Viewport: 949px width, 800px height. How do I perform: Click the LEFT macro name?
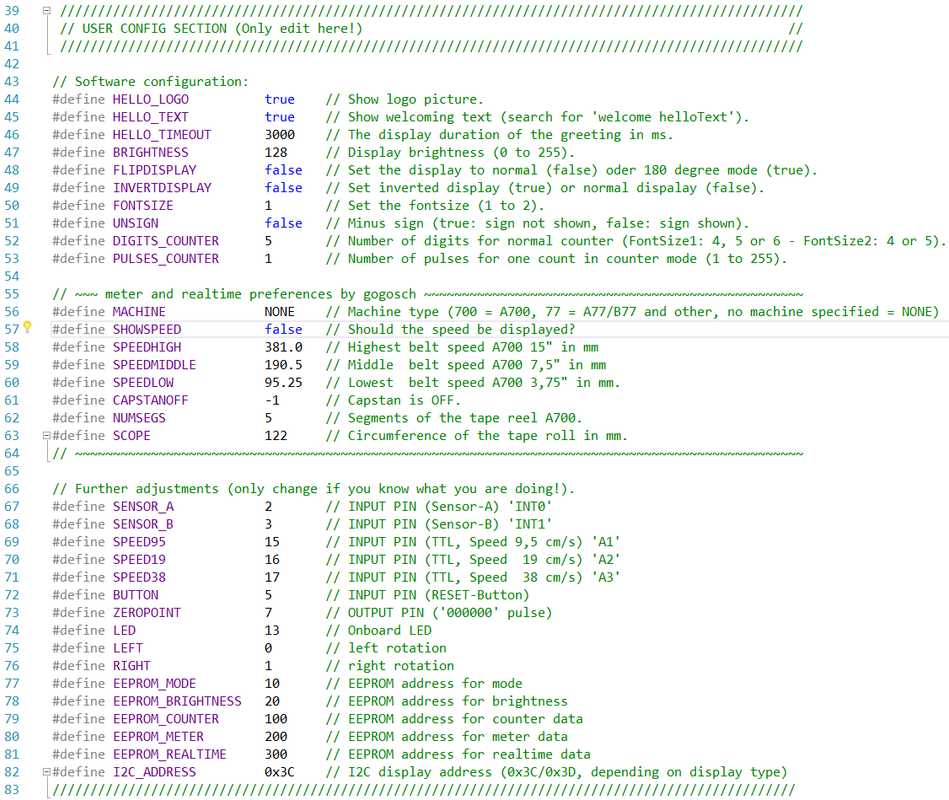click(x=128, y=648)
